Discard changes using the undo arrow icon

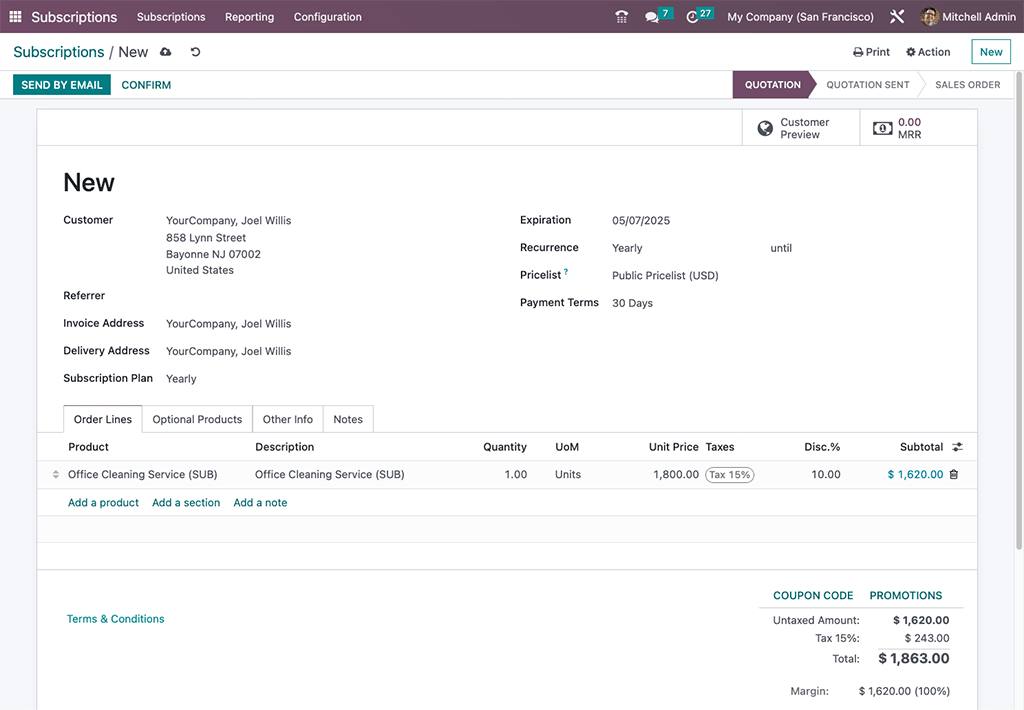(194, 52)
